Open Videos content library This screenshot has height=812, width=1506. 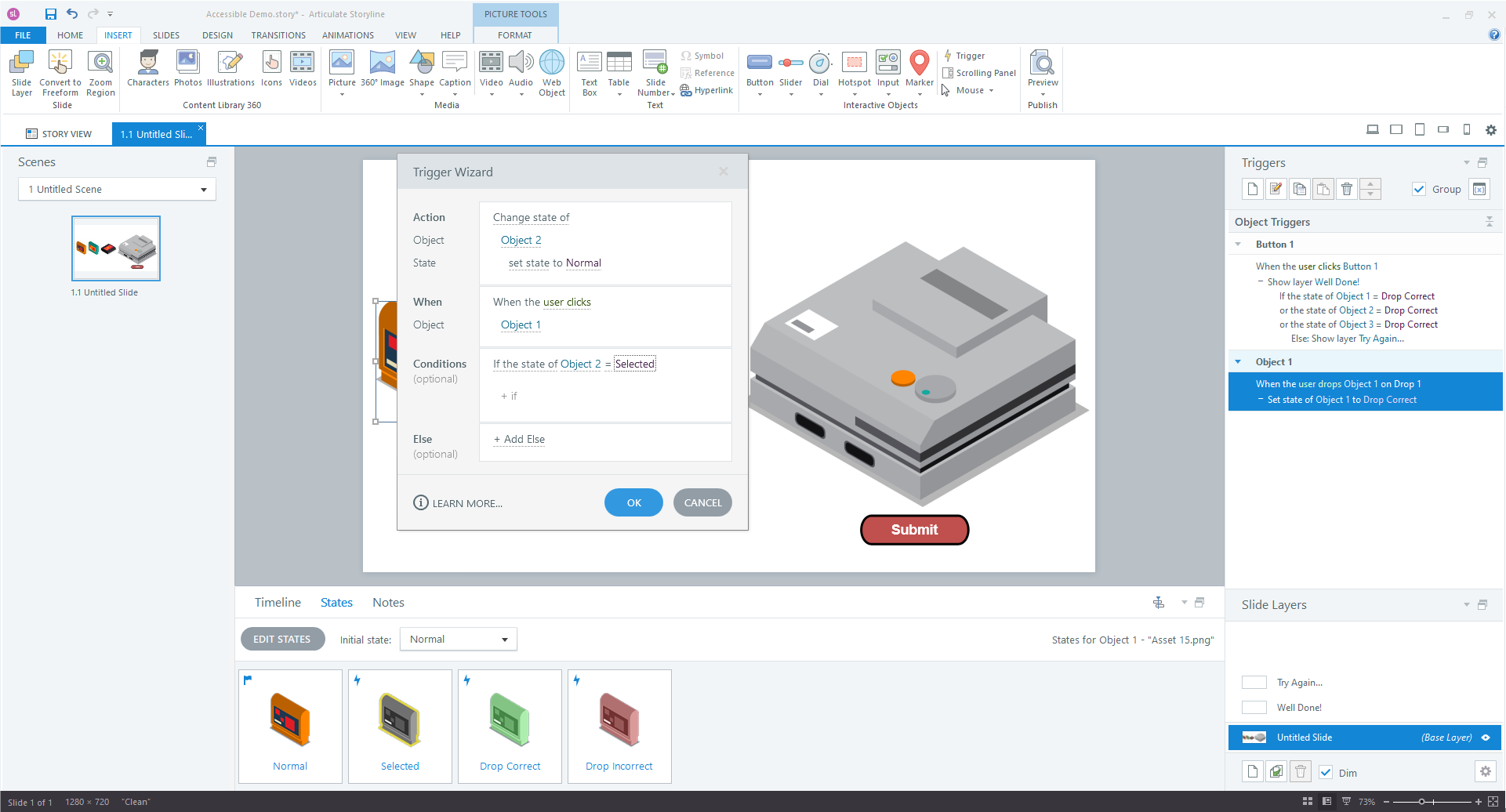coord(303,68)
